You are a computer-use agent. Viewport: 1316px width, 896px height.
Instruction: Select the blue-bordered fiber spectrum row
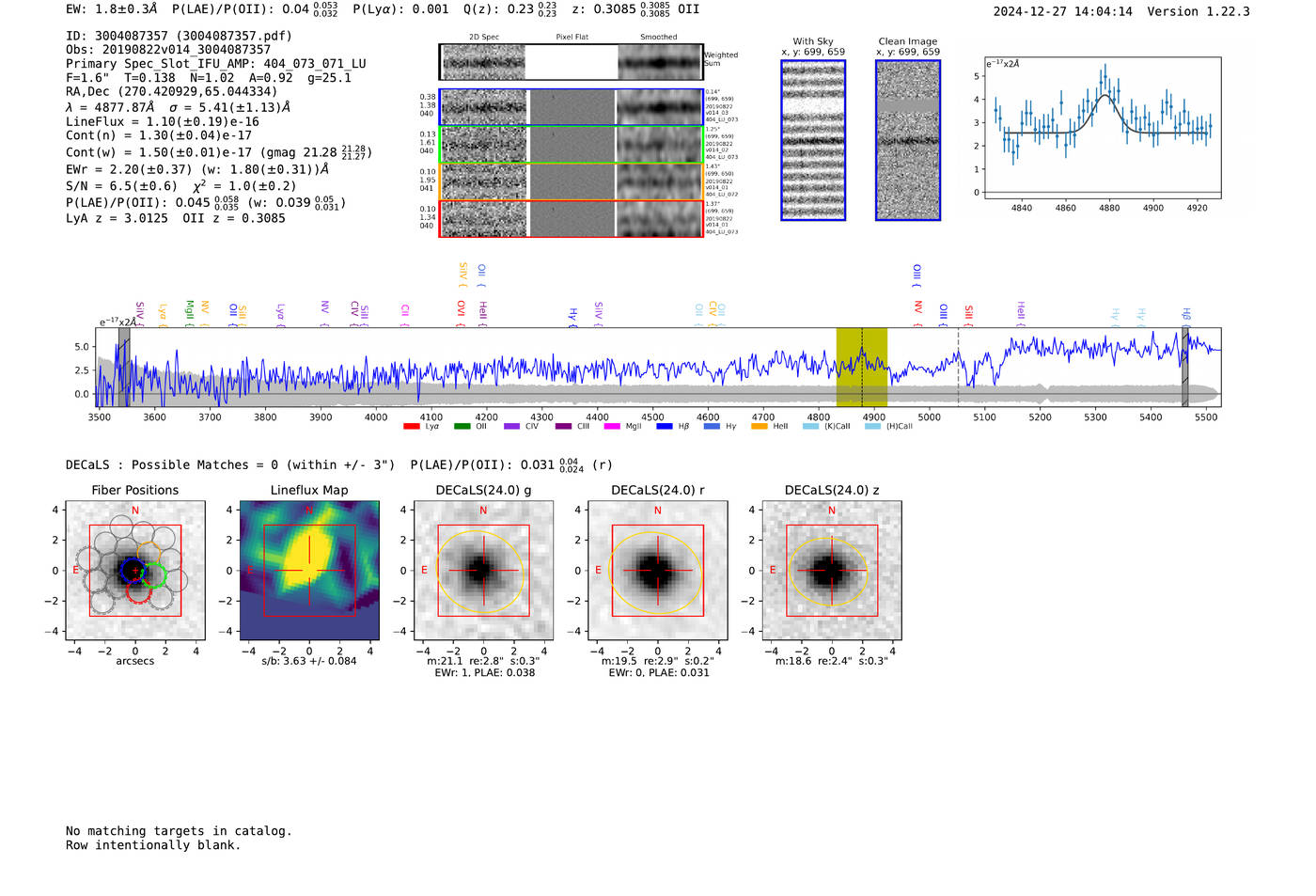coord(572,107)
